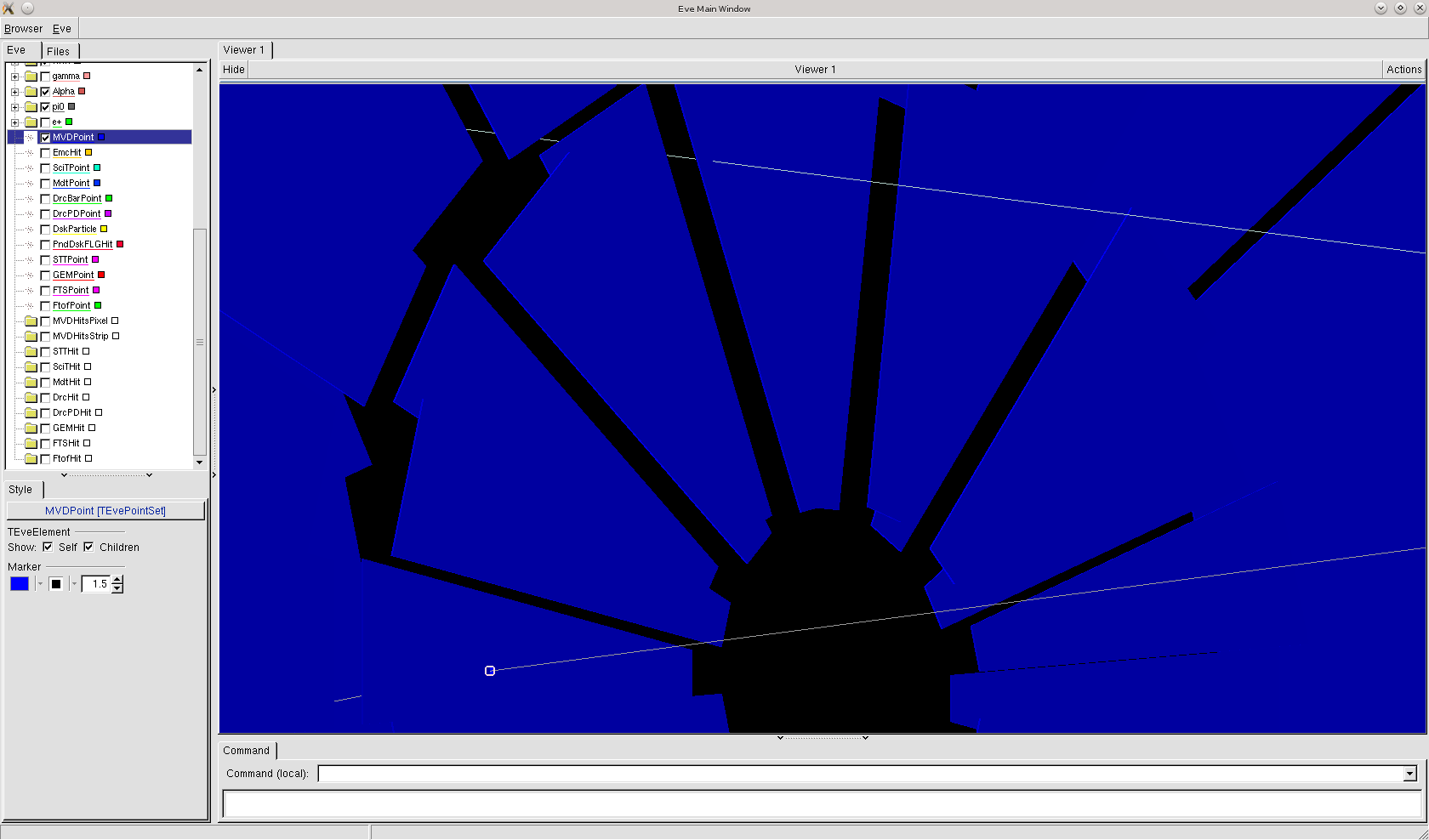Click the yellow color square beside DskParticle
Viewport: 1429px width, 840px height.
[x=104, y=229]
